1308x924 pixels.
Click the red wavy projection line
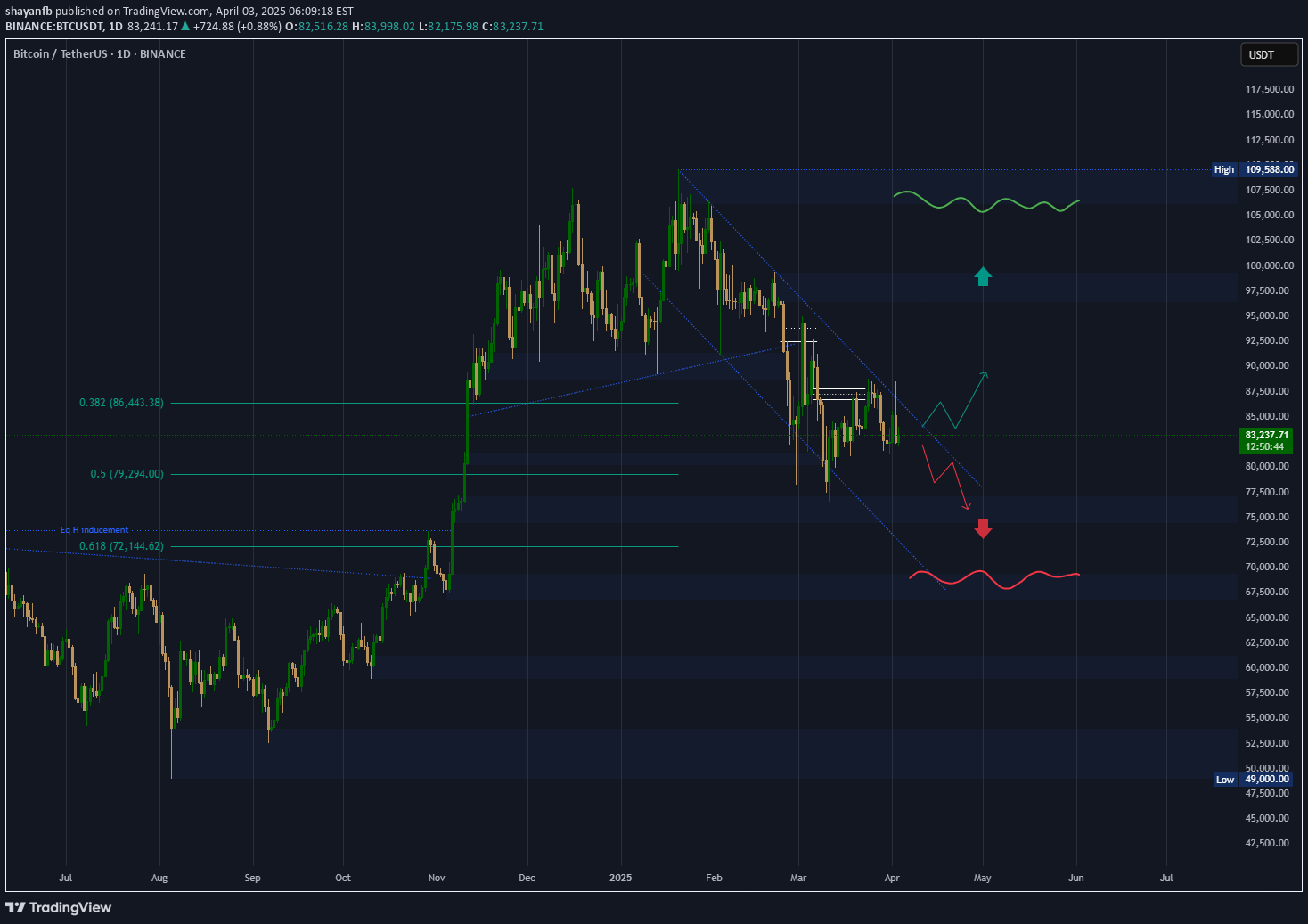[x=994, y=578]
